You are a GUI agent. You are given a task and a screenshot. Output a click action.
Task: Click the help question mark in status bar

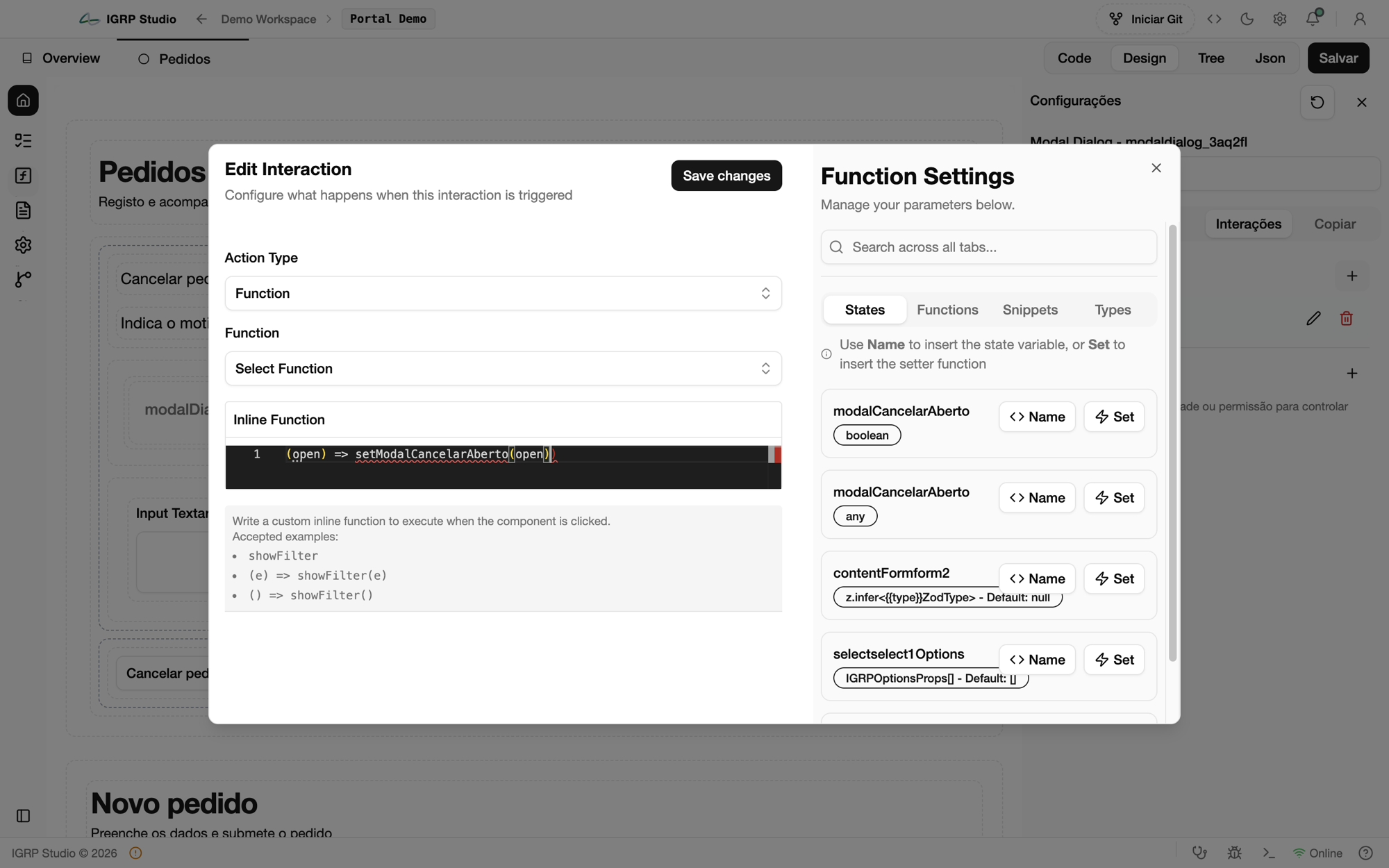tap(1365, 853)
